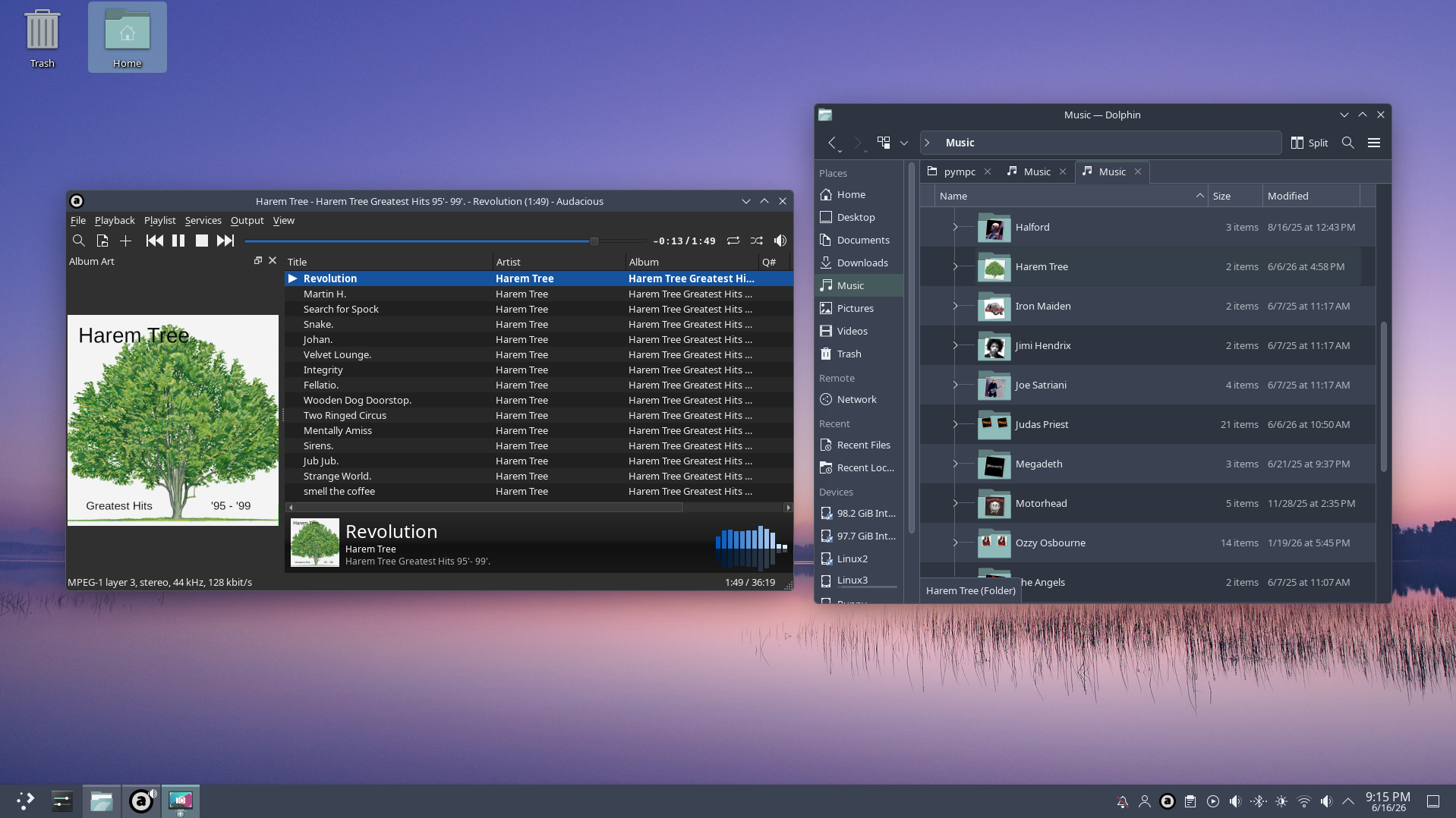Sort Dolphin files by Modified column
The height and width of the screenshot is (818, 1456).
coord(1311,196)
